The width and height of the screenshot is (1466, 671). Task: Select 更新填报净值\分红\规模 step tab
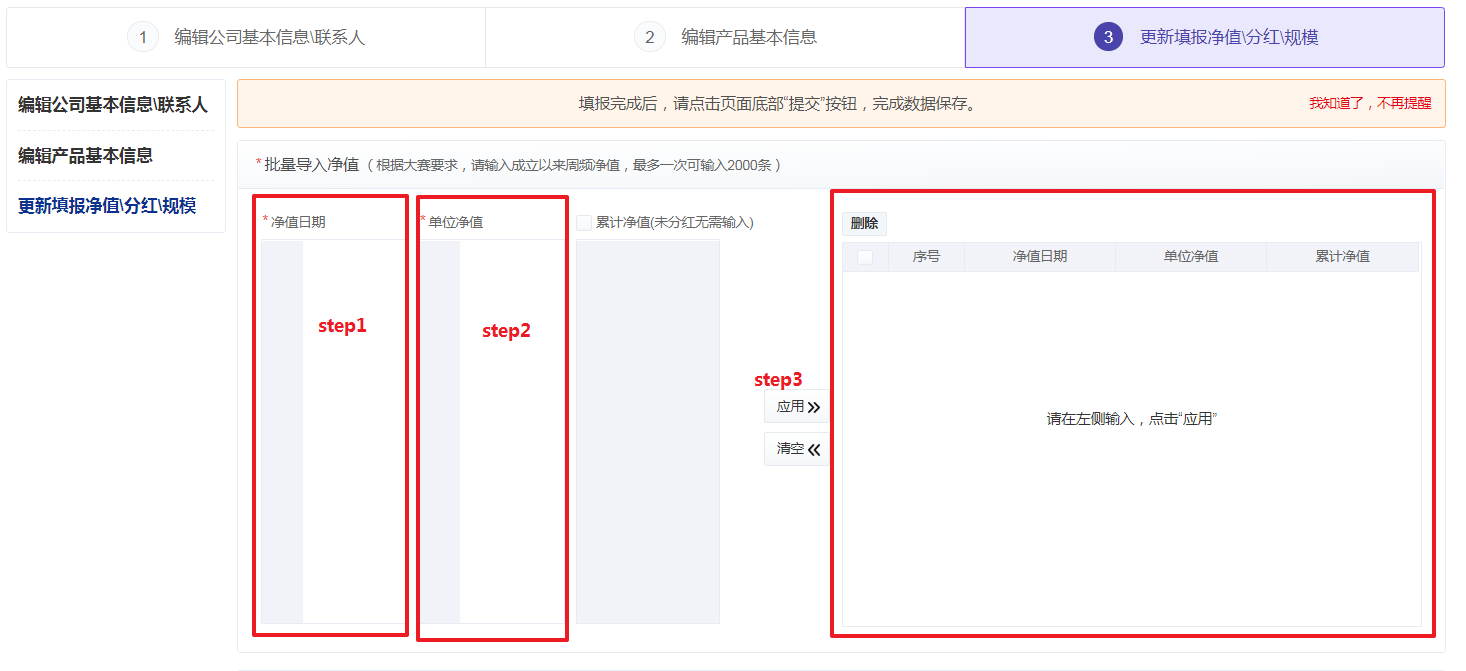tap(1228, 38)
